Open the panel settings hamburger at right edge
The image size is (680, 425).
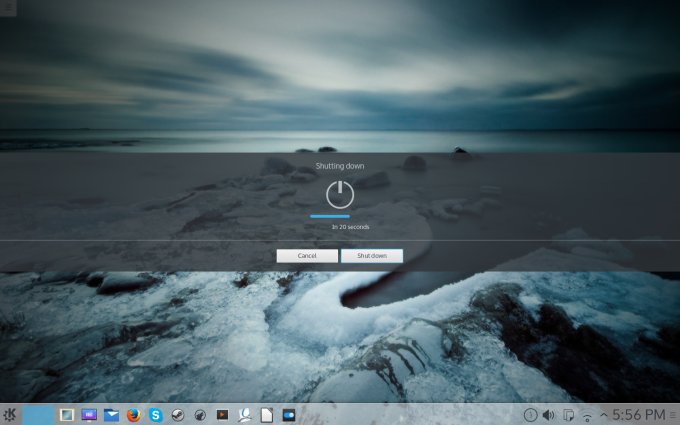pyautogui.click(x=673, y=415)
